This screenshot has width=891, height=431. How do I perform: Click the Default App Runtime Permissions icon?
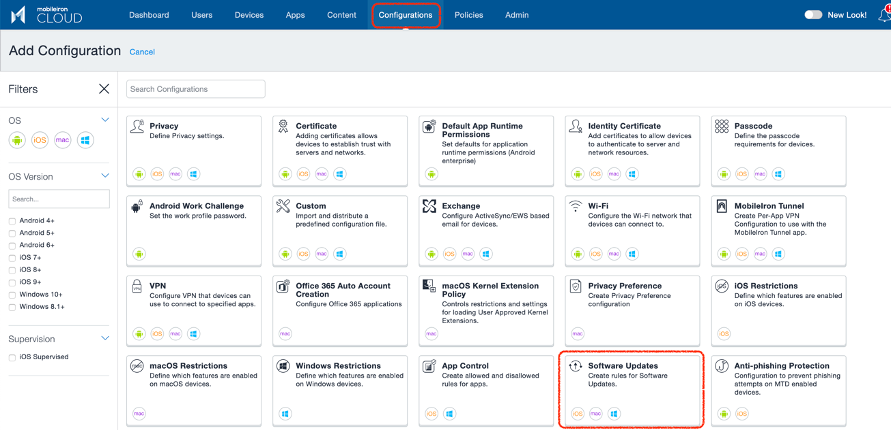coord(429,127)
